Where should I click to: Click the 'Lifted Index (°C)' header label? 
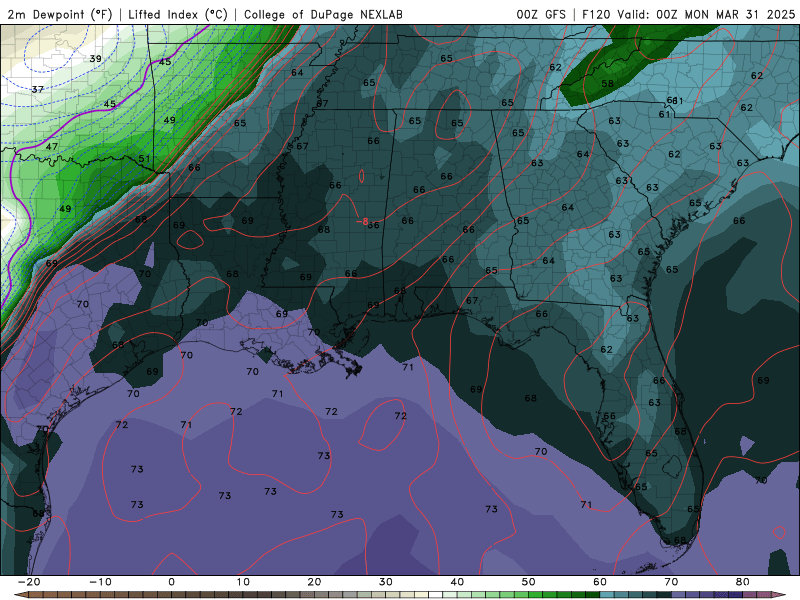click(178, 14)
